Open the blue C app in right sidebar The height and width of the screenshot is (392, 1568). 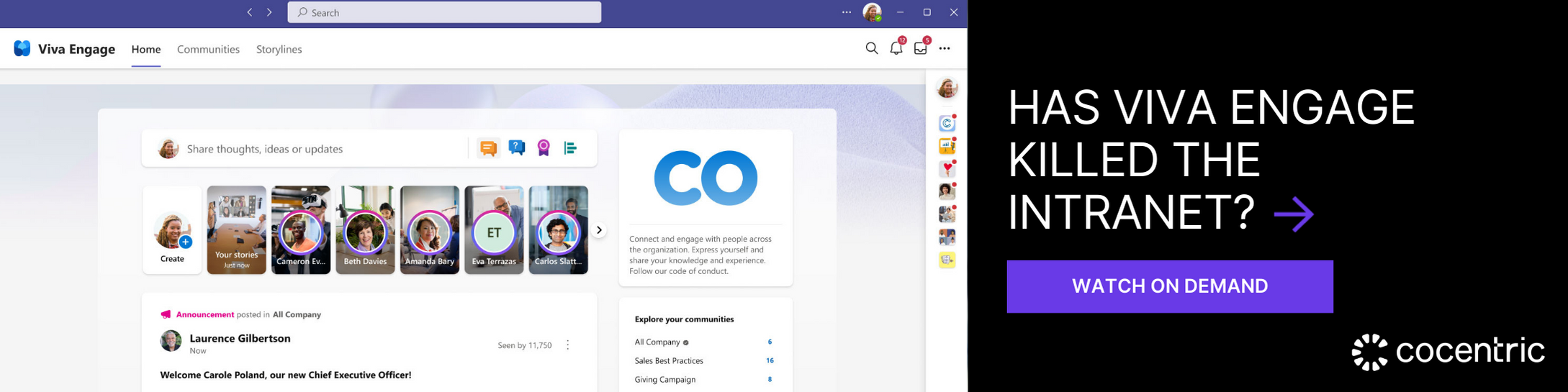(x=947, y=124)
